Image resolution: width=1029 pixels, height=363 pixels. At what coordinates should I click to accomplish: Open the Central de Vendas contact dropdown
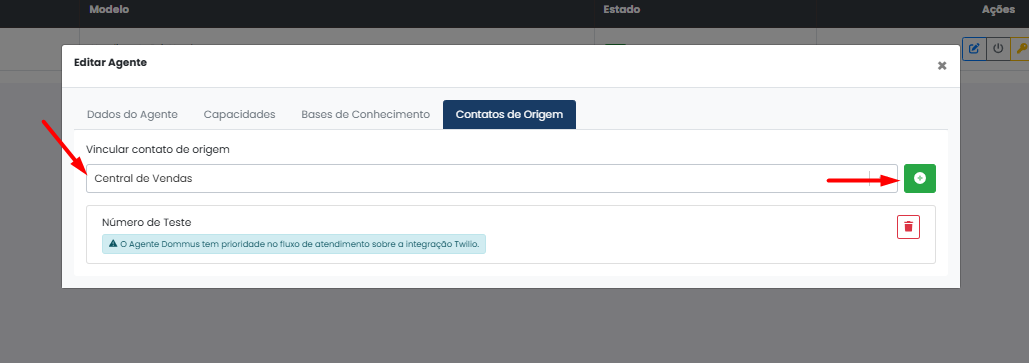click(492, 179)
